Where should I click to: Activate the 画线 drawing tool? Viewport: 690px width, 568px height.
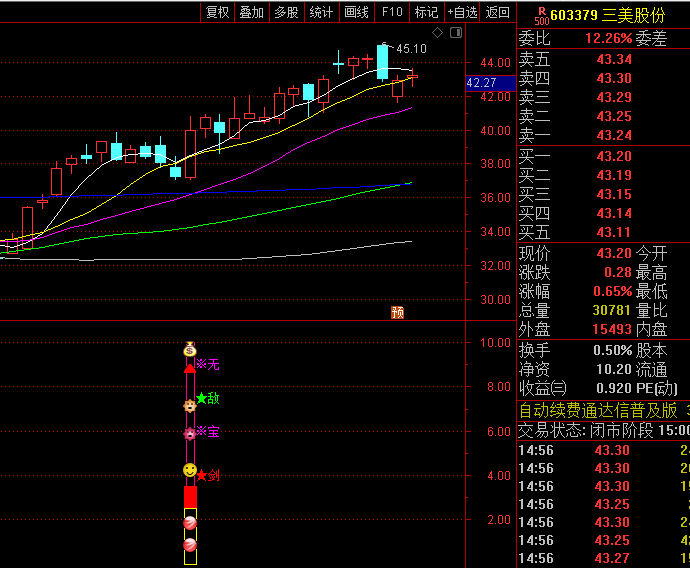pos(356,12)
